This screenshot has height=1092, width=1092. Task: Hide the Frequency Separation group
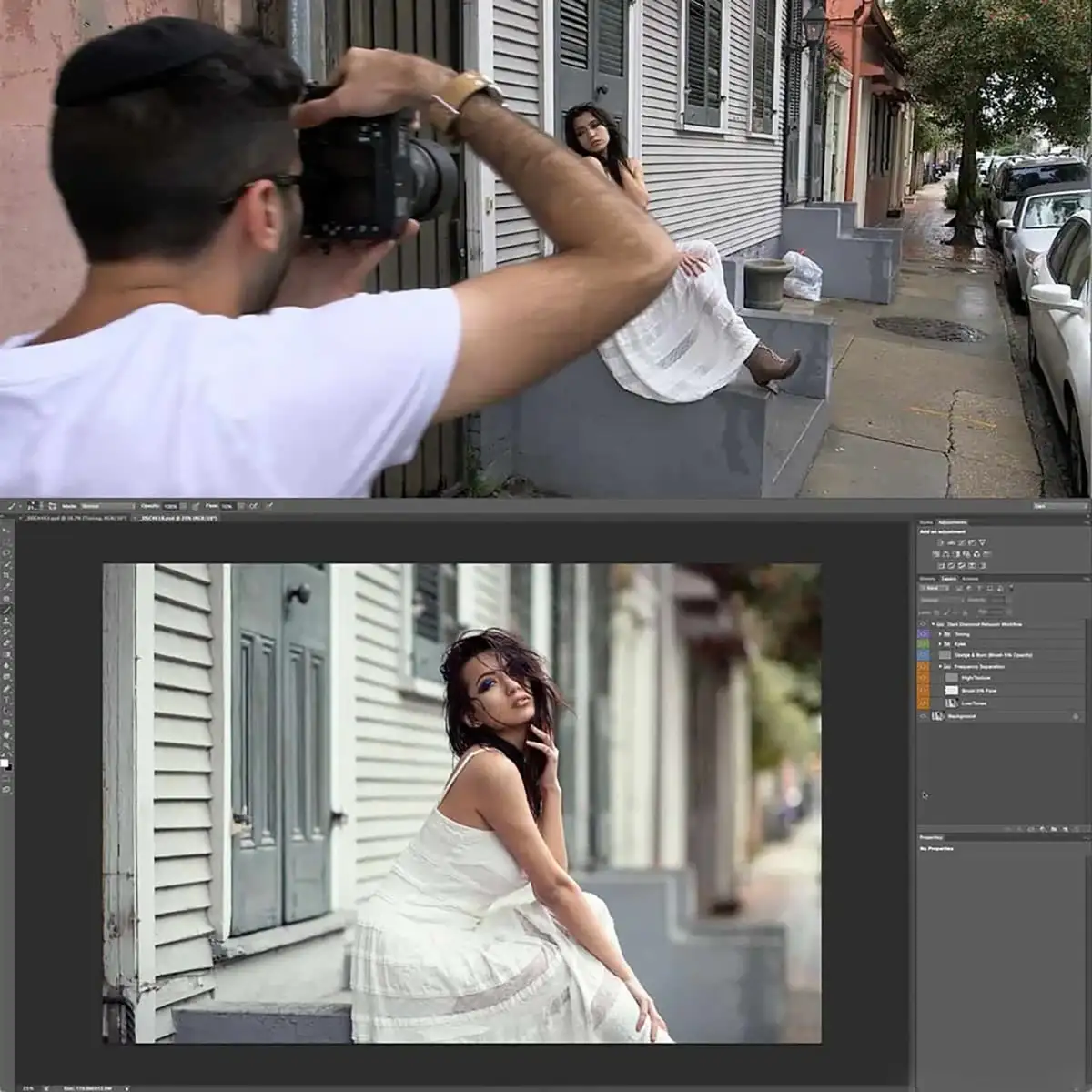click(924, 666)
